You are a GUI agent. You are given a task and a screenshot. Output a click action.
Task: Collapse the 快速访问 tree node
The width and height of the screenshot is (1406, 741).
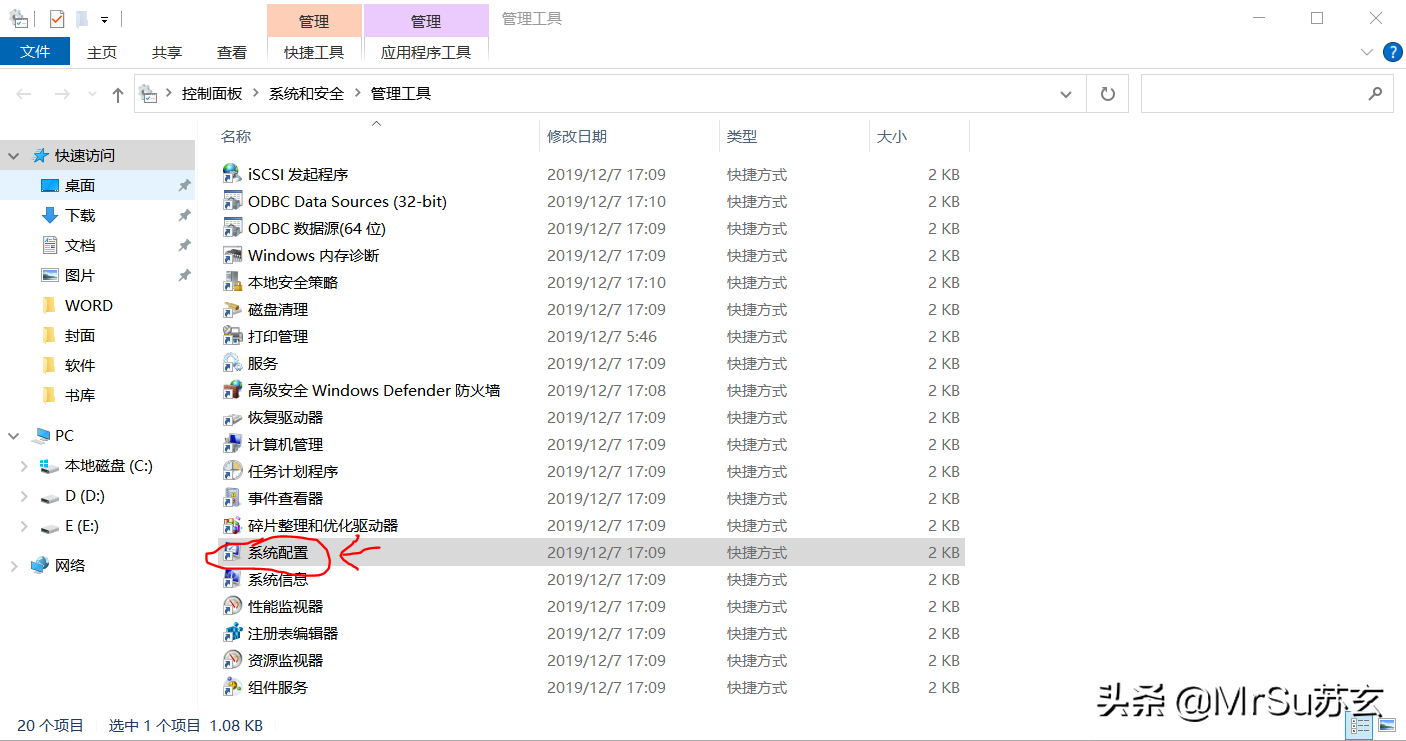[14, 156]
